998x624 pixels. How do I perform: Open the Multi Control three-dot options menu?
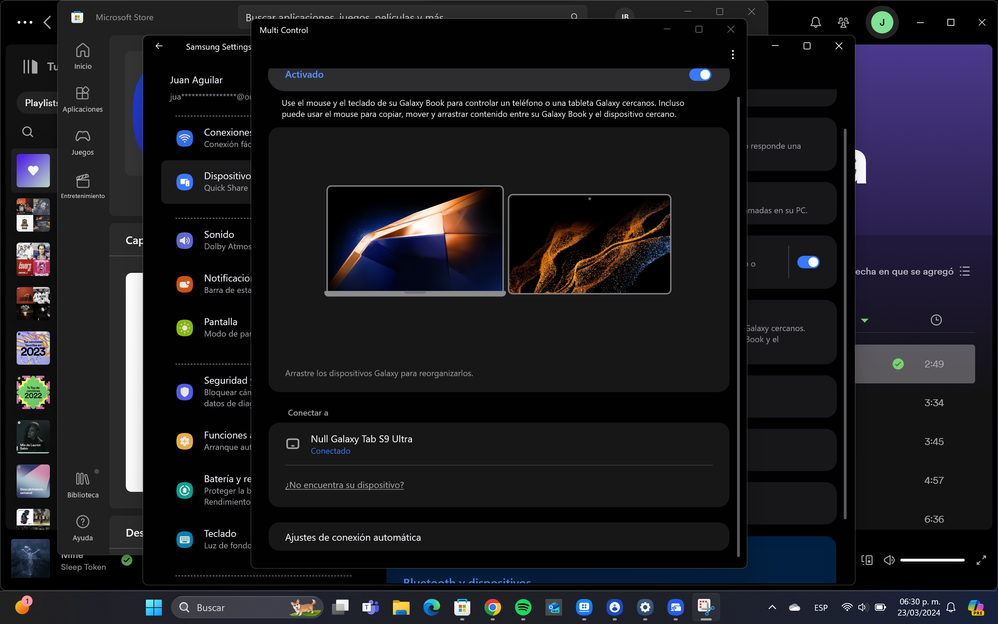[x=733, y=55]
